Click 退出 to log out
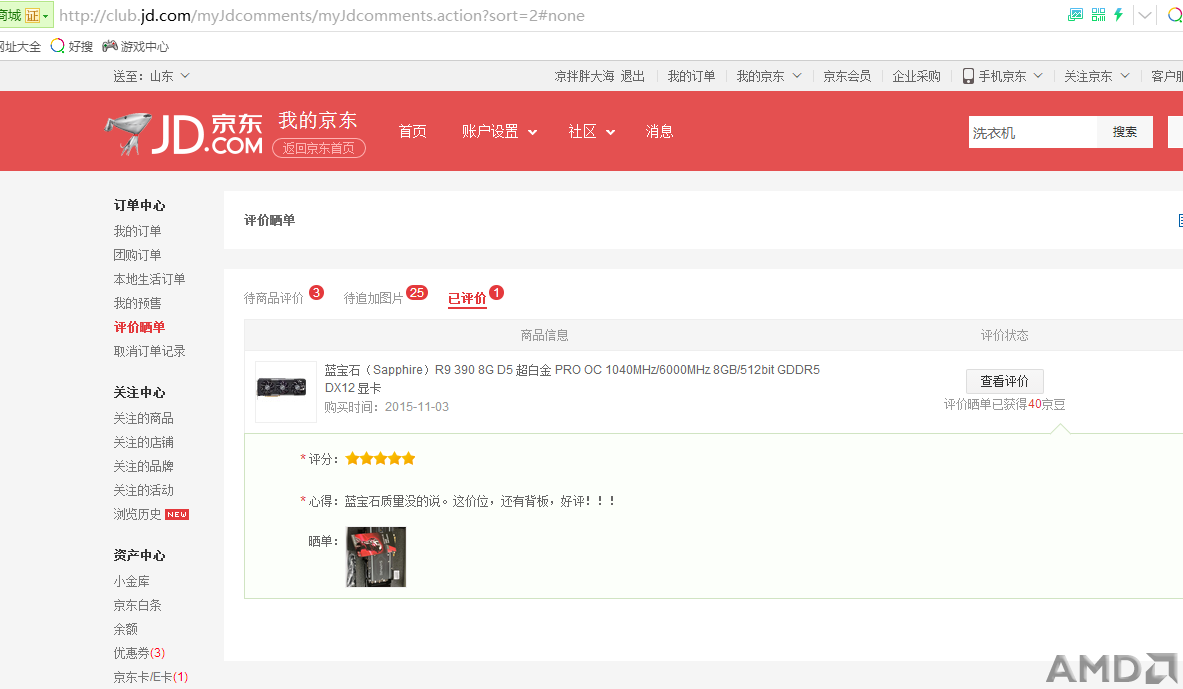The height and width of the screenshot is (689, 1183). 632,76
